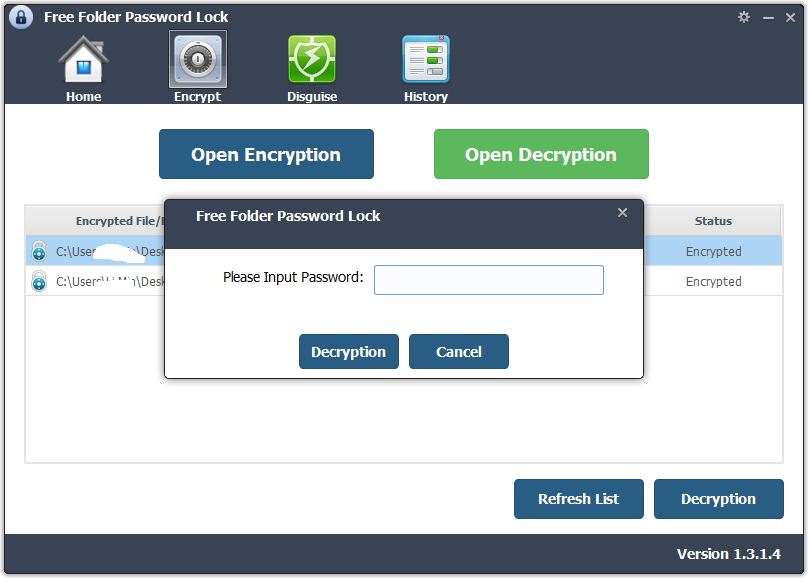
Task: Click the Encrypted File column header
Action: [95, 221]
